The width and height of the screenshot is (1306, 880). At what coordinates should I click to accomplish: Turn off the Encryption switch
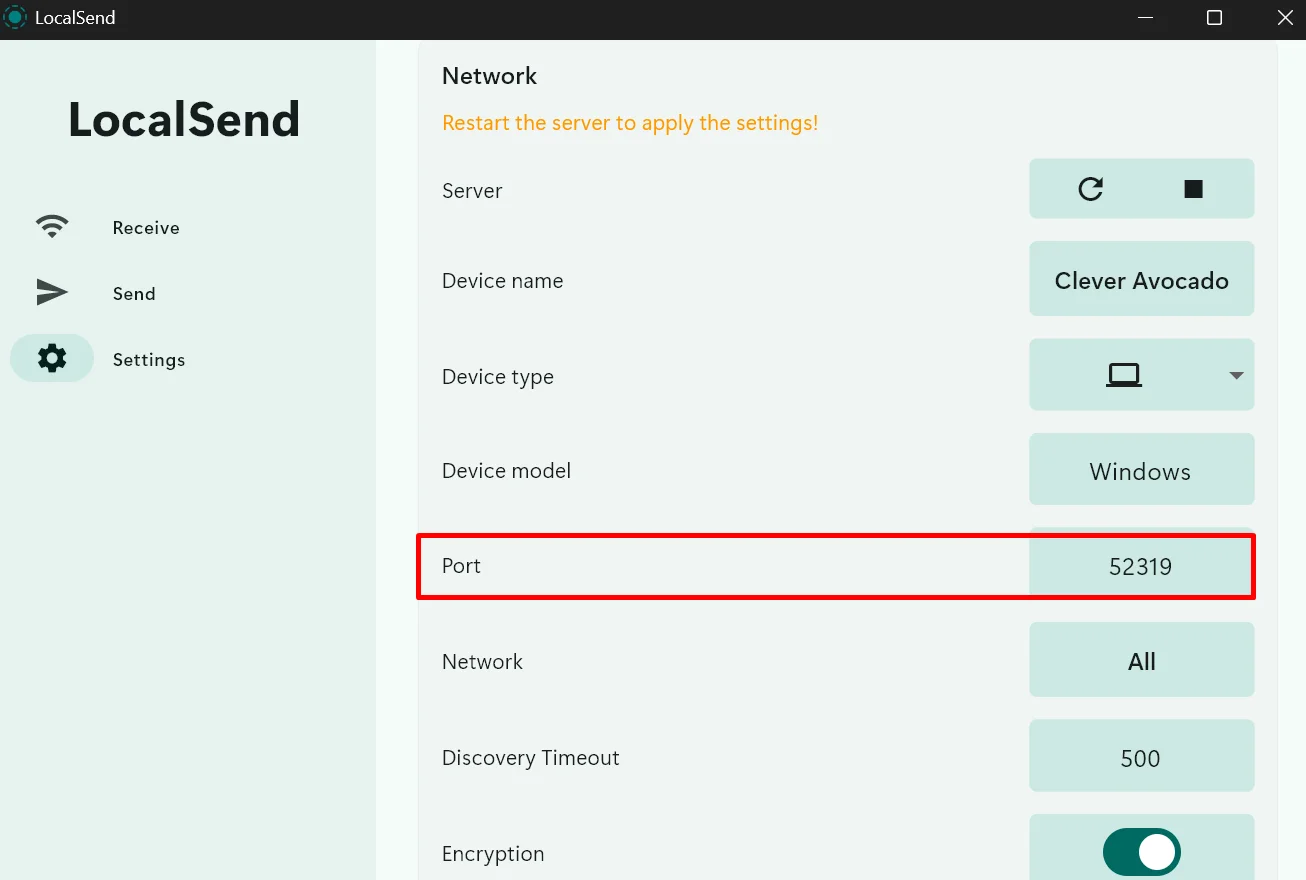pyautogui.click(x=1142, y=852)
